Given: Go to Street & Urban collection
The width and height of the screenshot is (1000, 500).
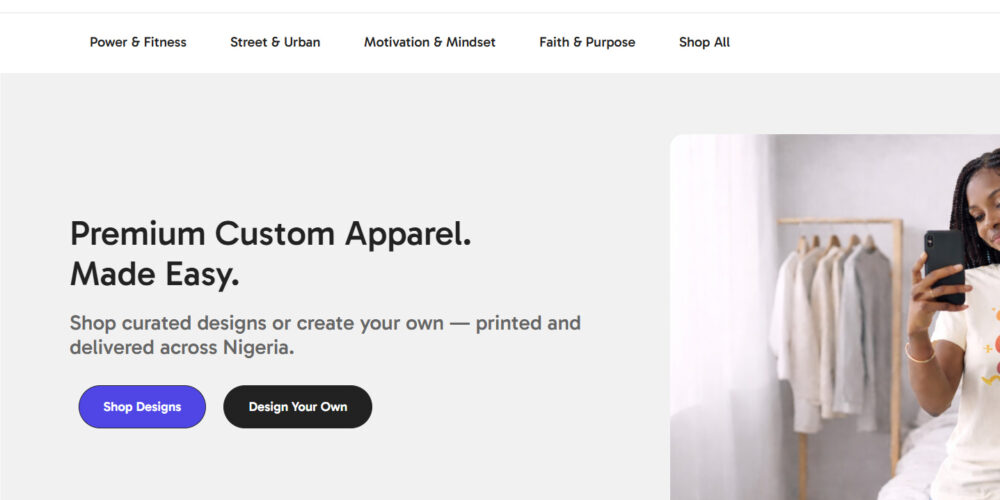Looking at the screenshot, I should click(x=275, y=42).
